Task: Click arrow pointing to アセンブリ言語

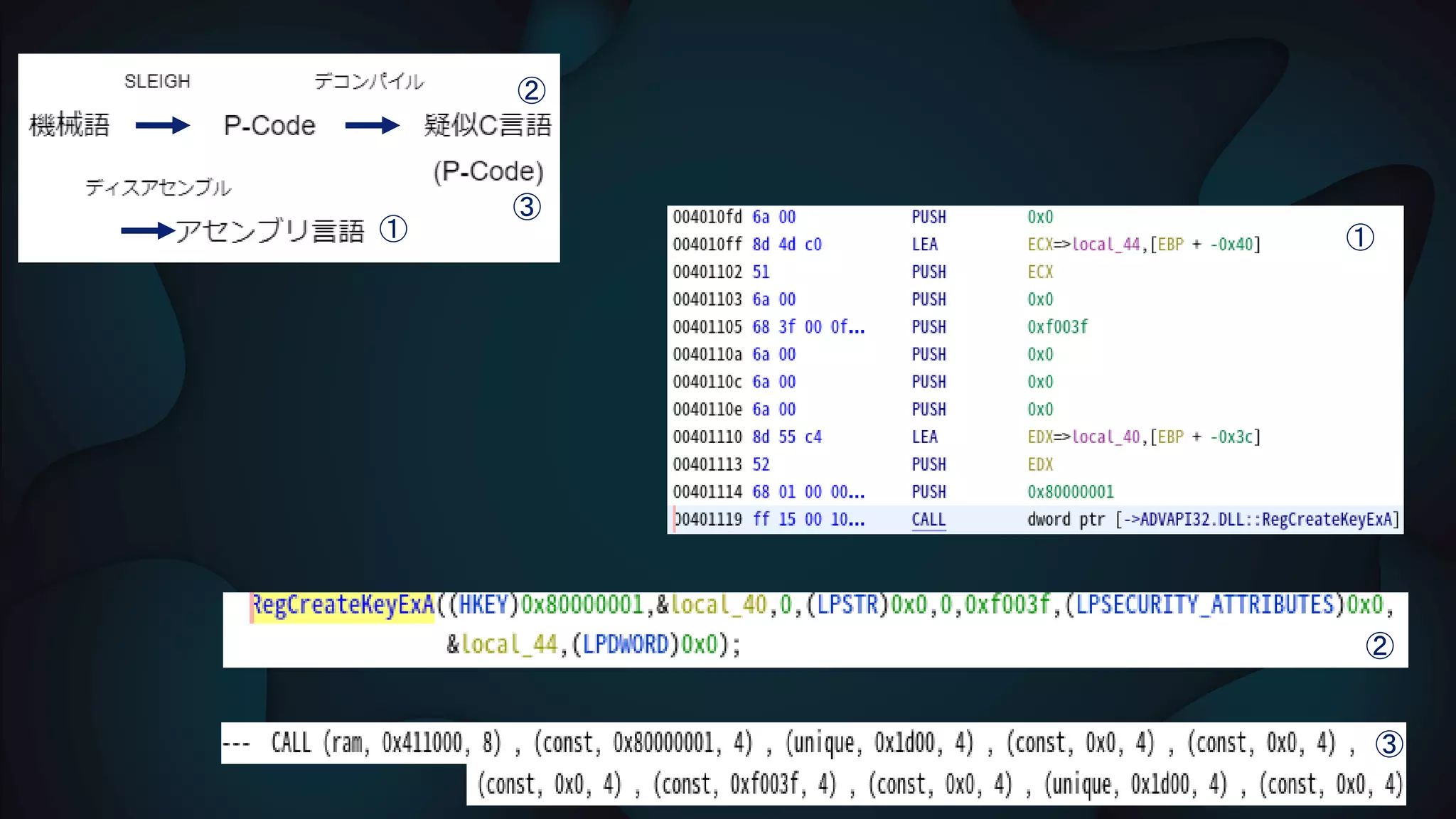Action: tap(147, 230)
